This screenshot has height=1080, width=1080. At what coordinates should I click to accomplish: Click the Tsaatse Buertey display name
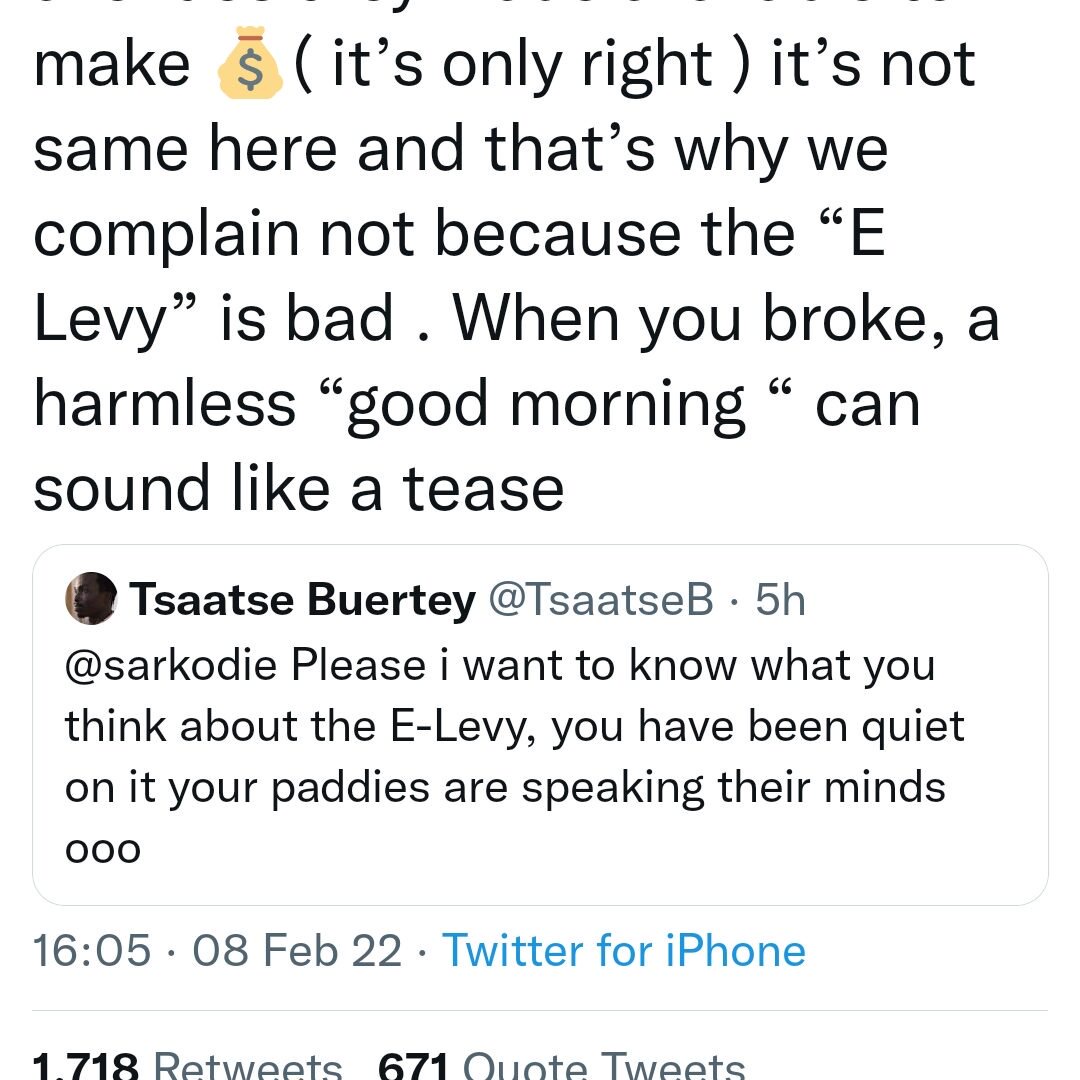pos(303,600)
